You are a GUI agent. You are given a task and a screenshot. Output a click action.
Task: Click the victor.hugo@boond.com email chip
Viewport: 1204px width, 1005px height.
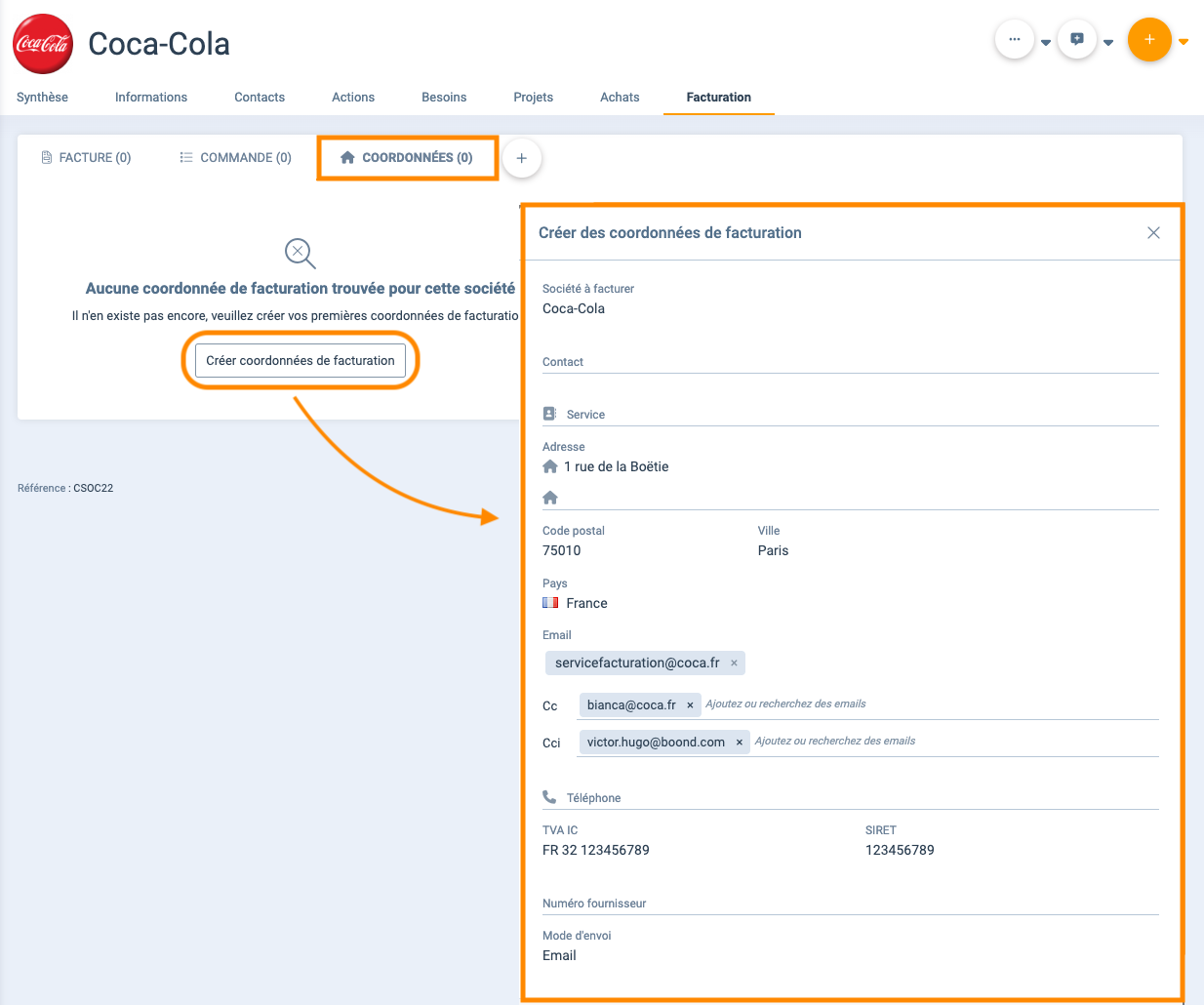pyautogui.click(x=664, y=743)
